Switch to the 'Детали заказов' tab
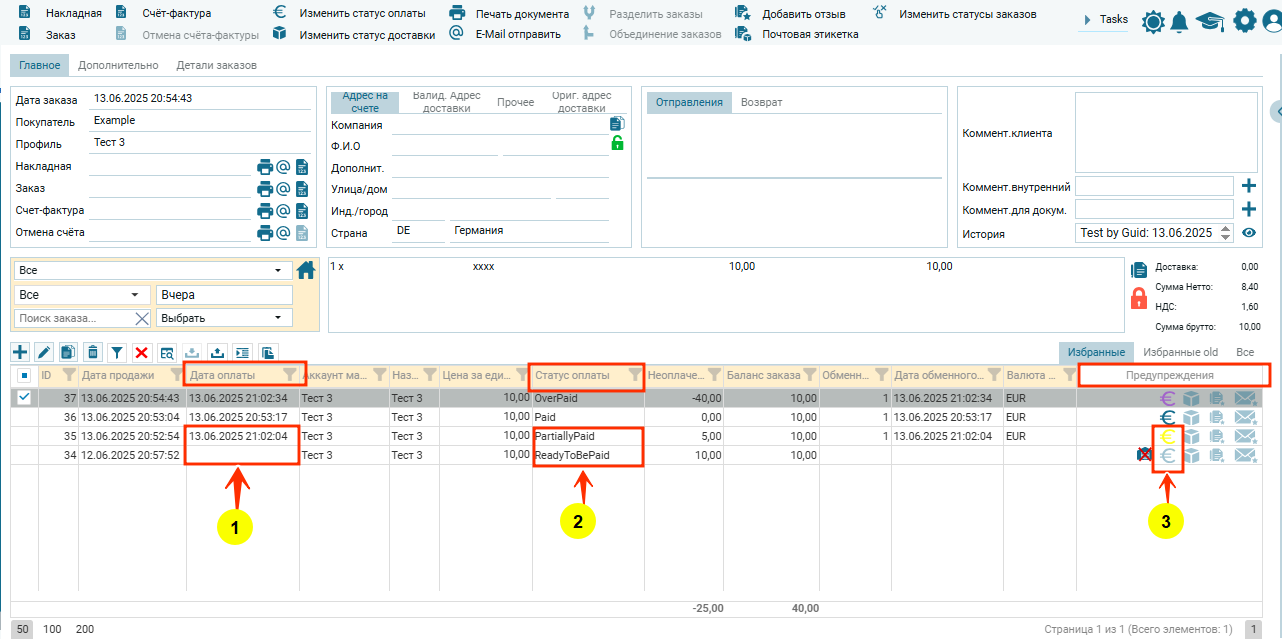Screen dimensions: 1282x639 pyautogui.click(x=216, y=65)
